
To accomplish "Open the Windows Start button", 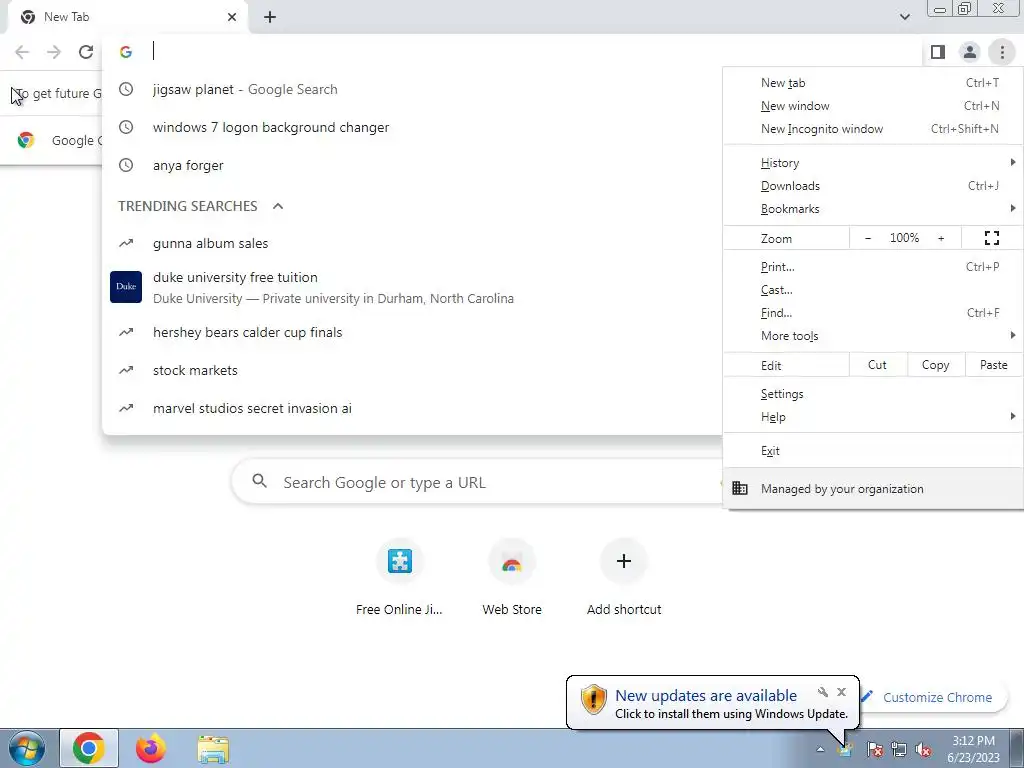I will [x=26, y=748].
